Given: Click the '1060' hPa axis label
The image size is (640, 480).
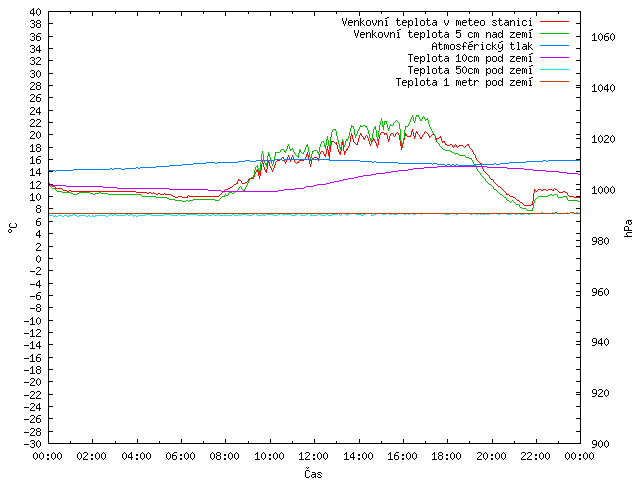Looking at the screenshot, I should [x=603, y=38].
